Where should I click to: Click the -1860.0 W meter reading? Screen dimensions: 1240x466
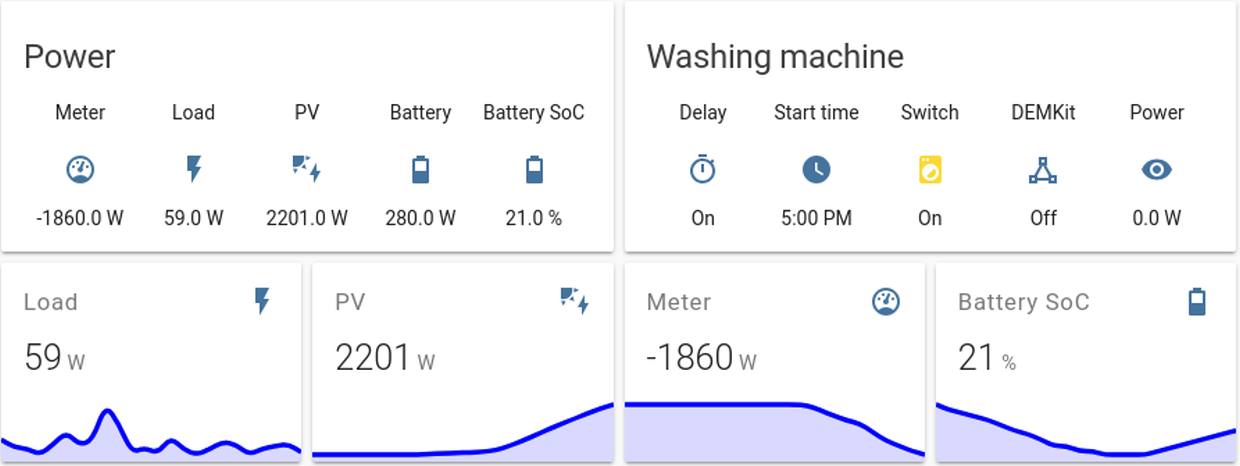[80, 217]
